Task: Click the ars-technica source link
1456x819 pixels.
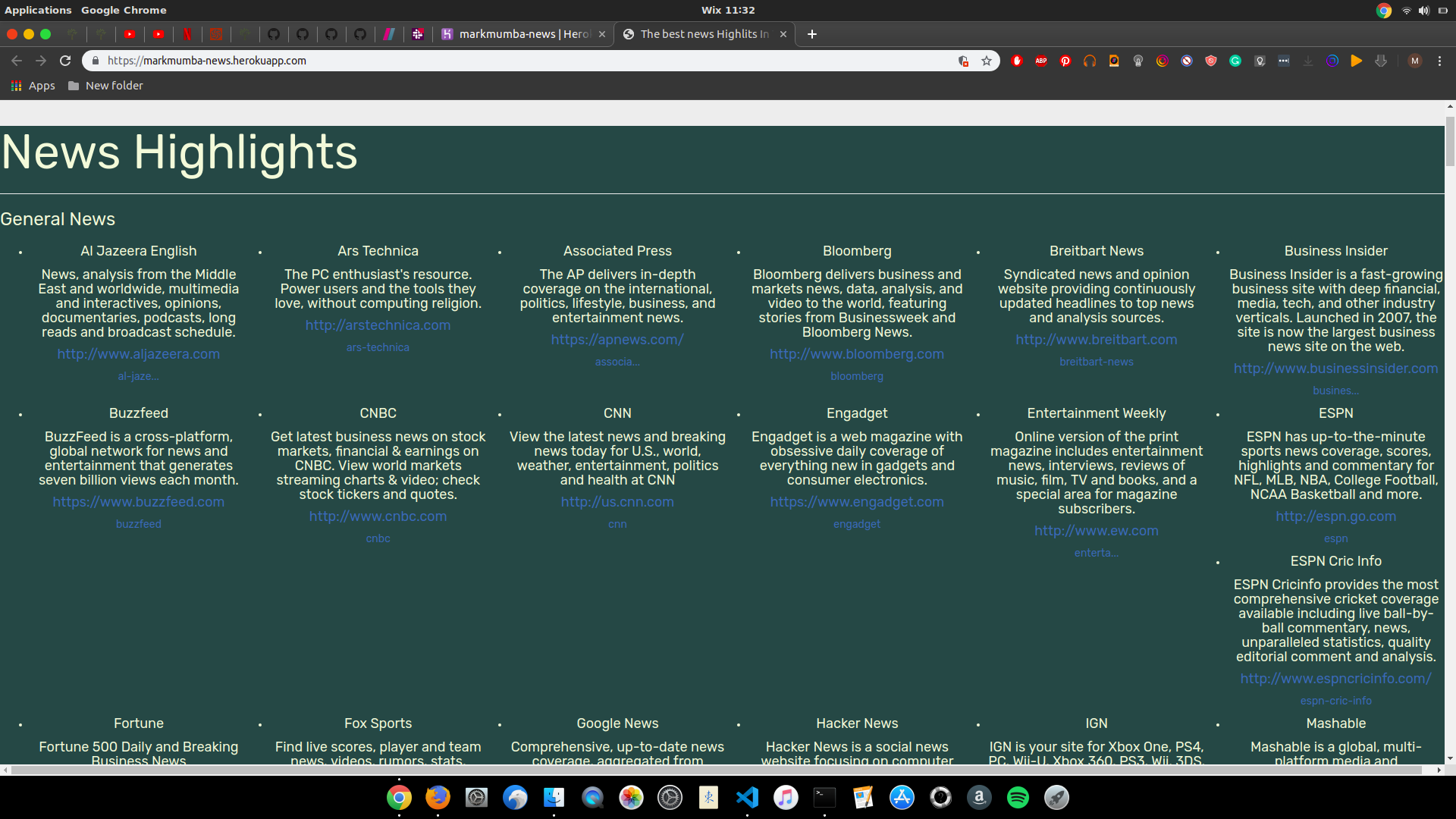Action: click(x=378, y=347)
